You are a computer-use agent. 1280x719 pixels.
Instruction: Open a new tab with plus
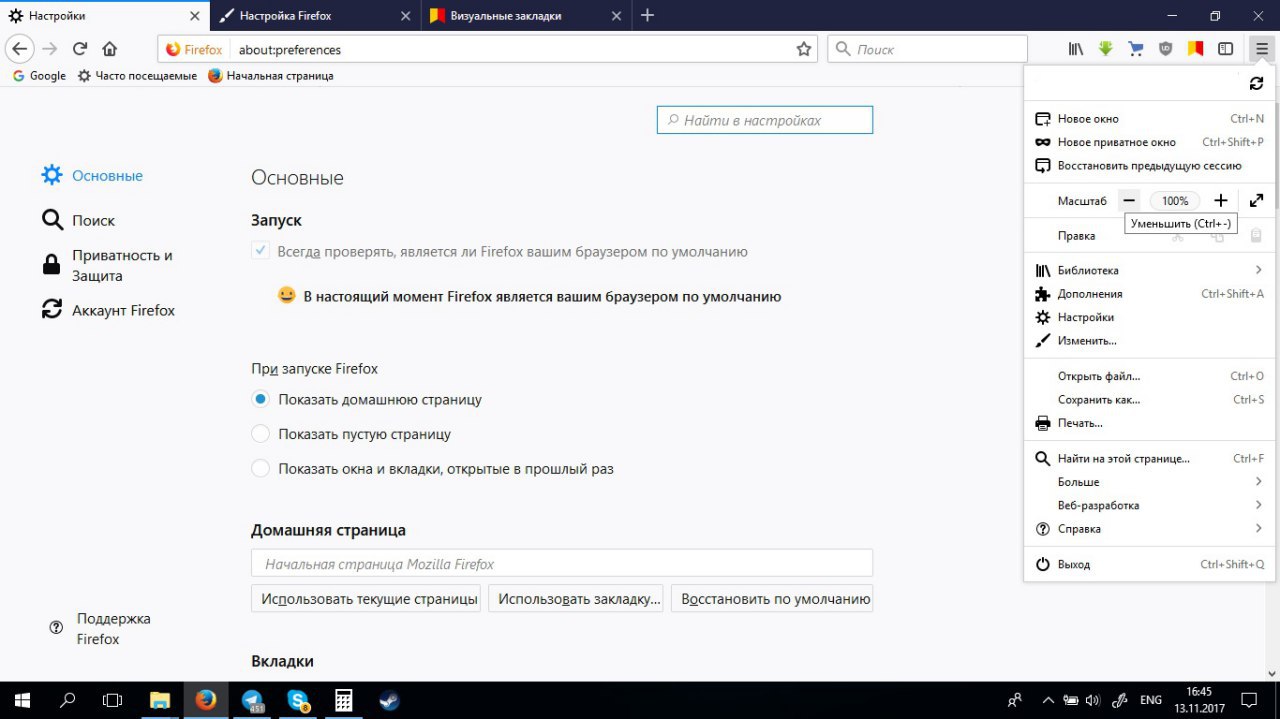647,16
